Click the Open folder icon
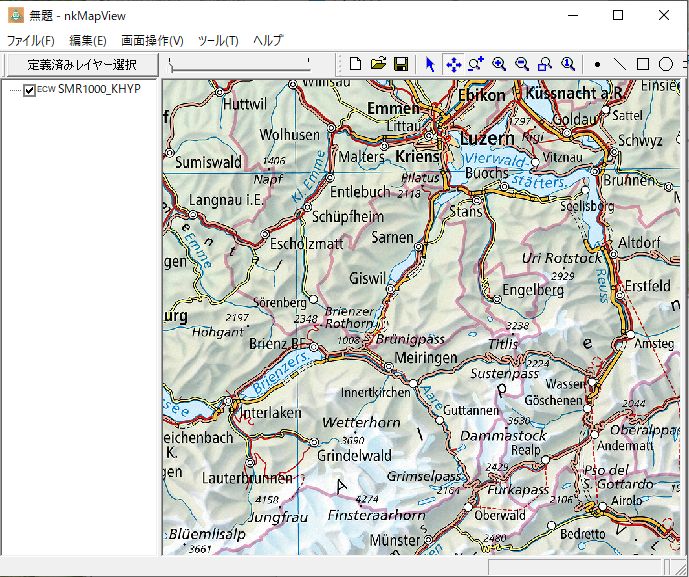Image resolution: width=689 pixels, height=577 pixels. point(378,64)
